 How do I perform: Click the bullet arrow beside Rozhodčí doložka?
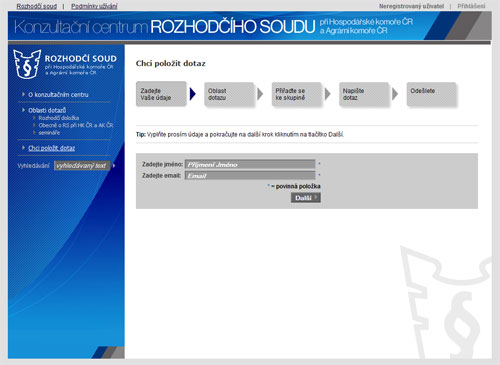point(34,118)
